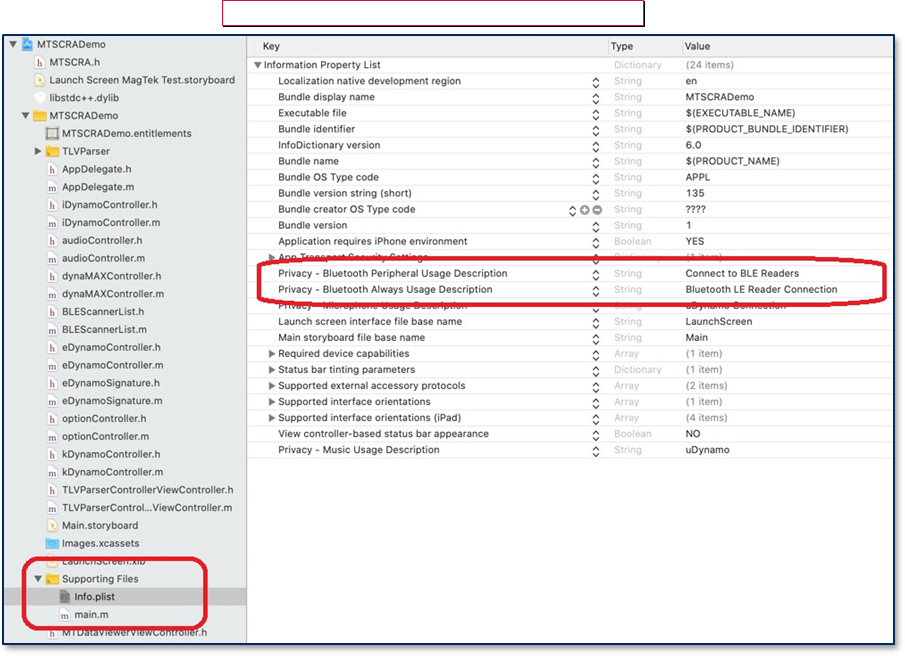The height and width of the screenshot is (656, 905).
Task: Open type stepper for Bundle identifier
Action: click(x=596, y=131)
